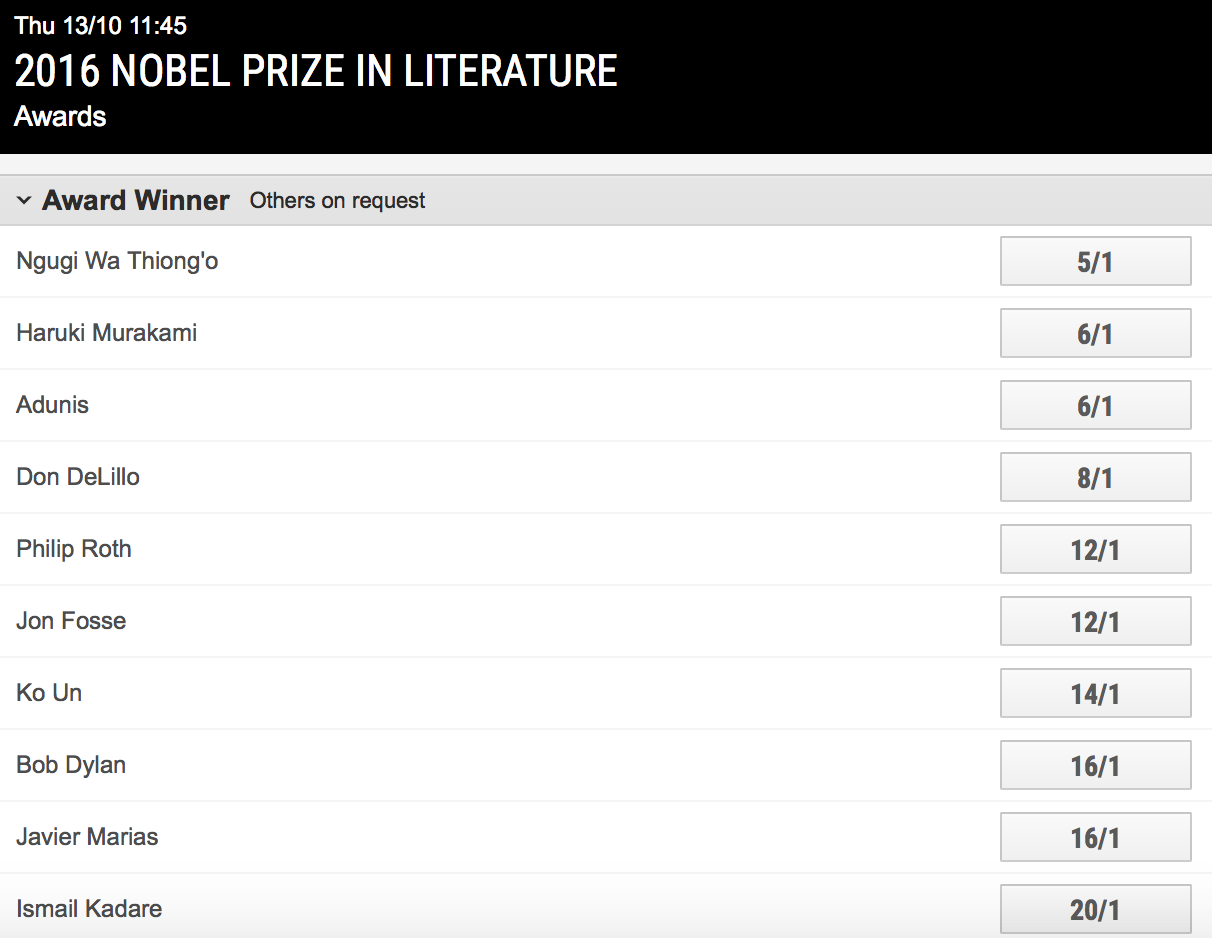This screenshot has height=938, width=1212.
Task: Collapse the Award Winner section chevron
Action: pos(24,201)
